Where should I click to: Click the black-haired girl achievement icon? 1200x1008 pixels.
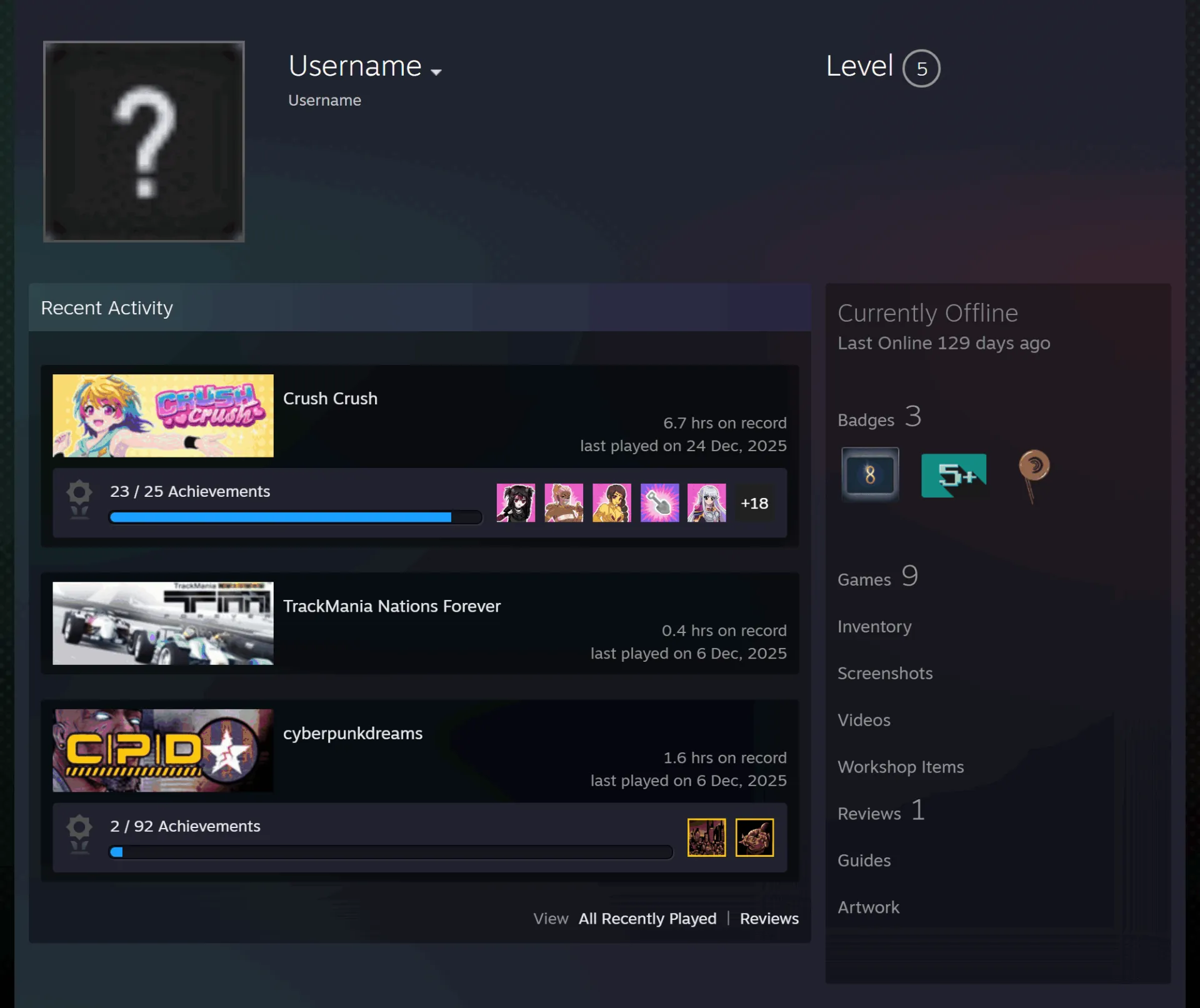(516, 502)
